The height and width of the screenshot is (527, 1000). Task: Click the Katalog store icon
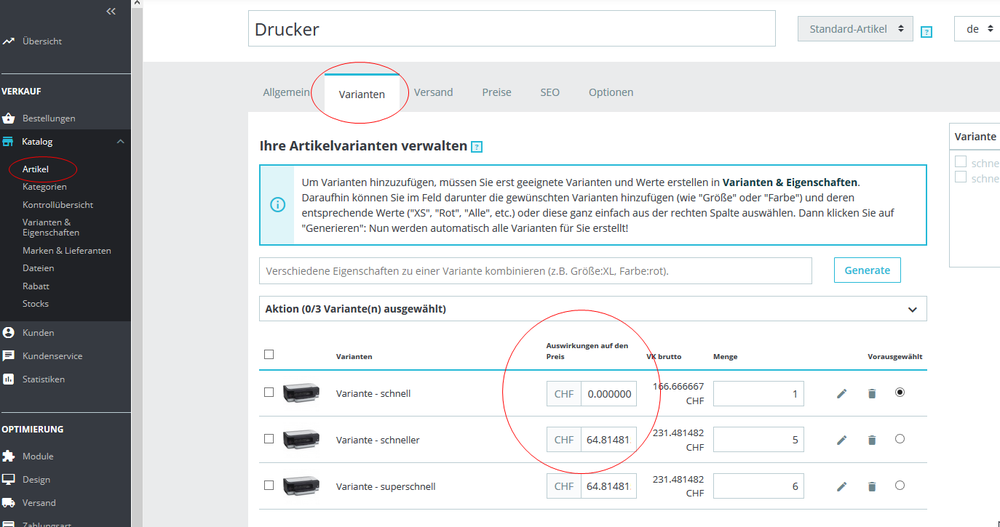click(8, 142)
